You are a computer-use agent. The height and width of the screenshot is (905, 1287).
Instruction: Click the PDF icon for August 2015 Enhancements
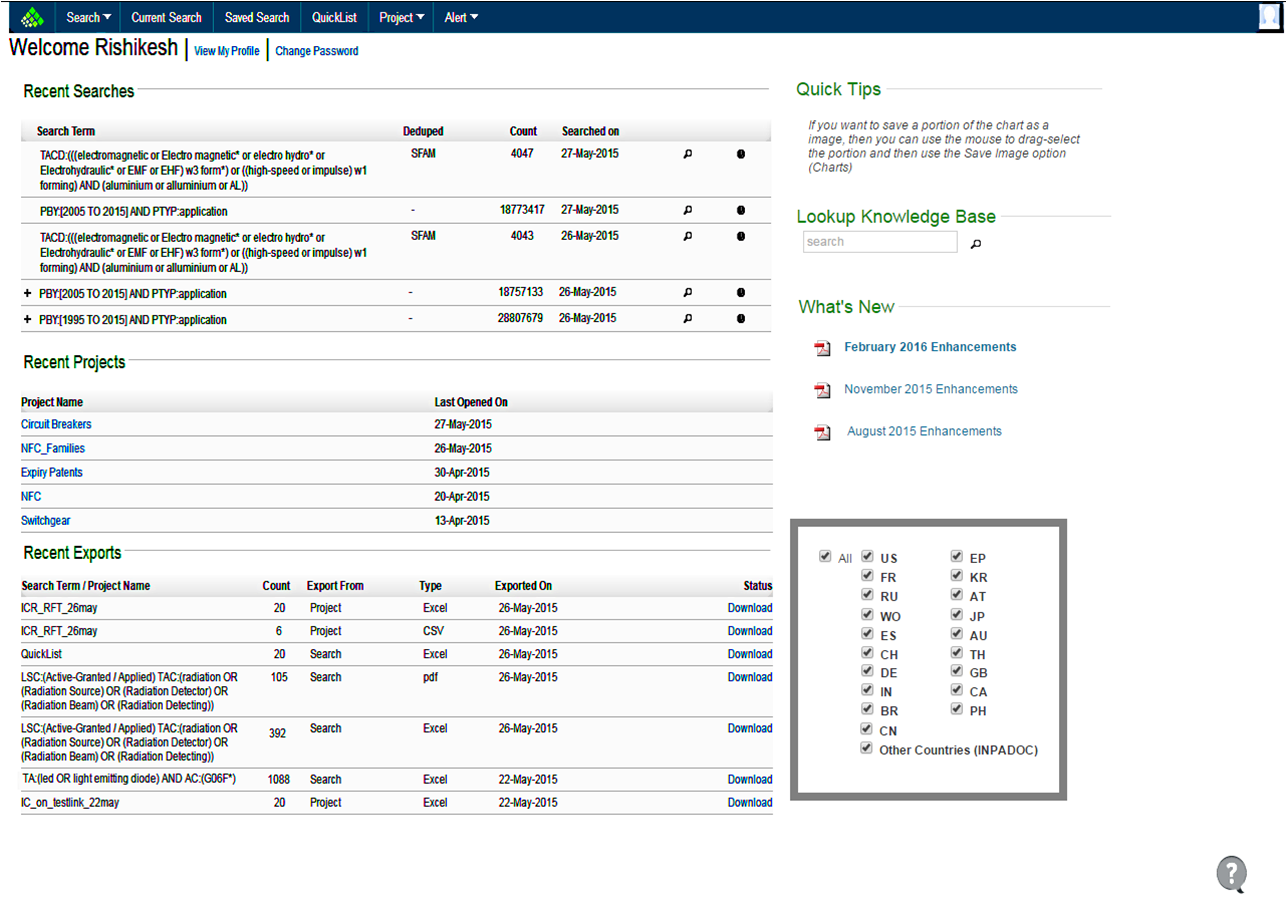tap(822, 432)
